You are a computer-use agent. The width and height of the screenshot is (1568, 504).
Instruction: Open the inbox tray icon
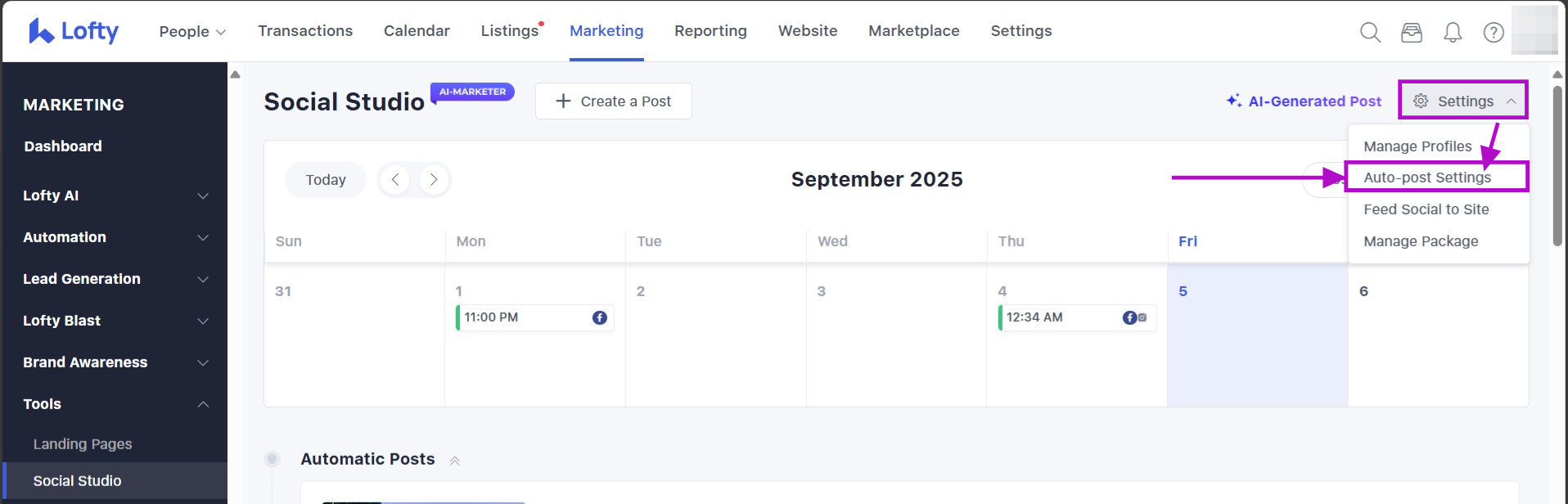[1412, 32]
